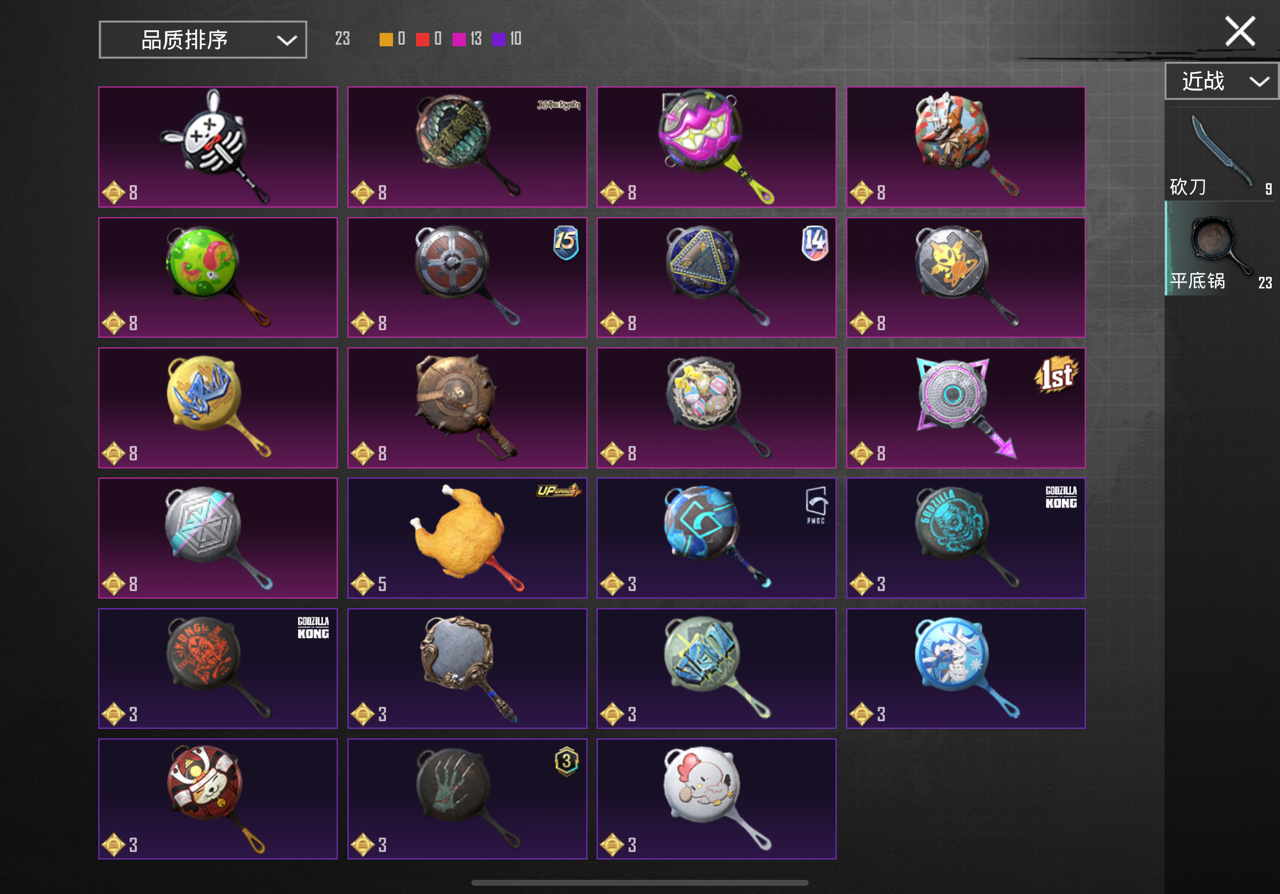Filter by the pink quality swatch
Image resolution: width=1280 pixels, height=894 pixels.
pos(459,39)
